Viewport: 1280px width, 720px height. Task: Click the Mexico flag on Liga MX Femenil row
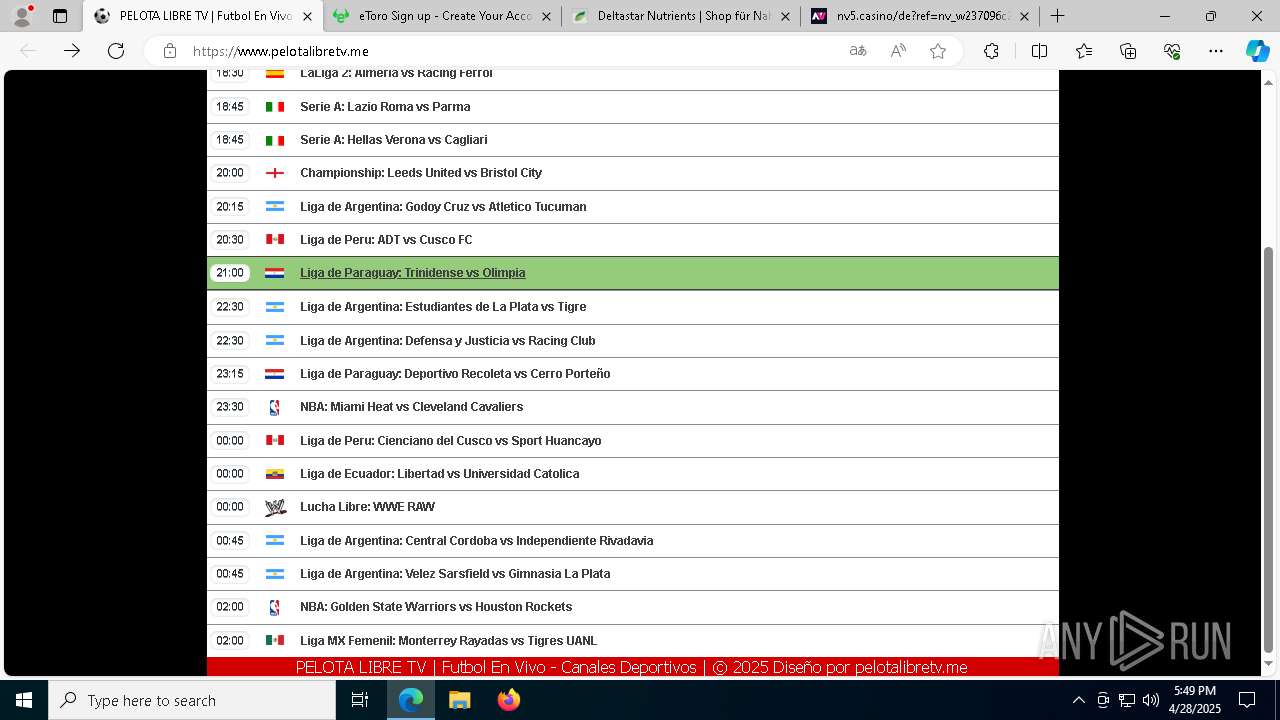pos(275,641)
